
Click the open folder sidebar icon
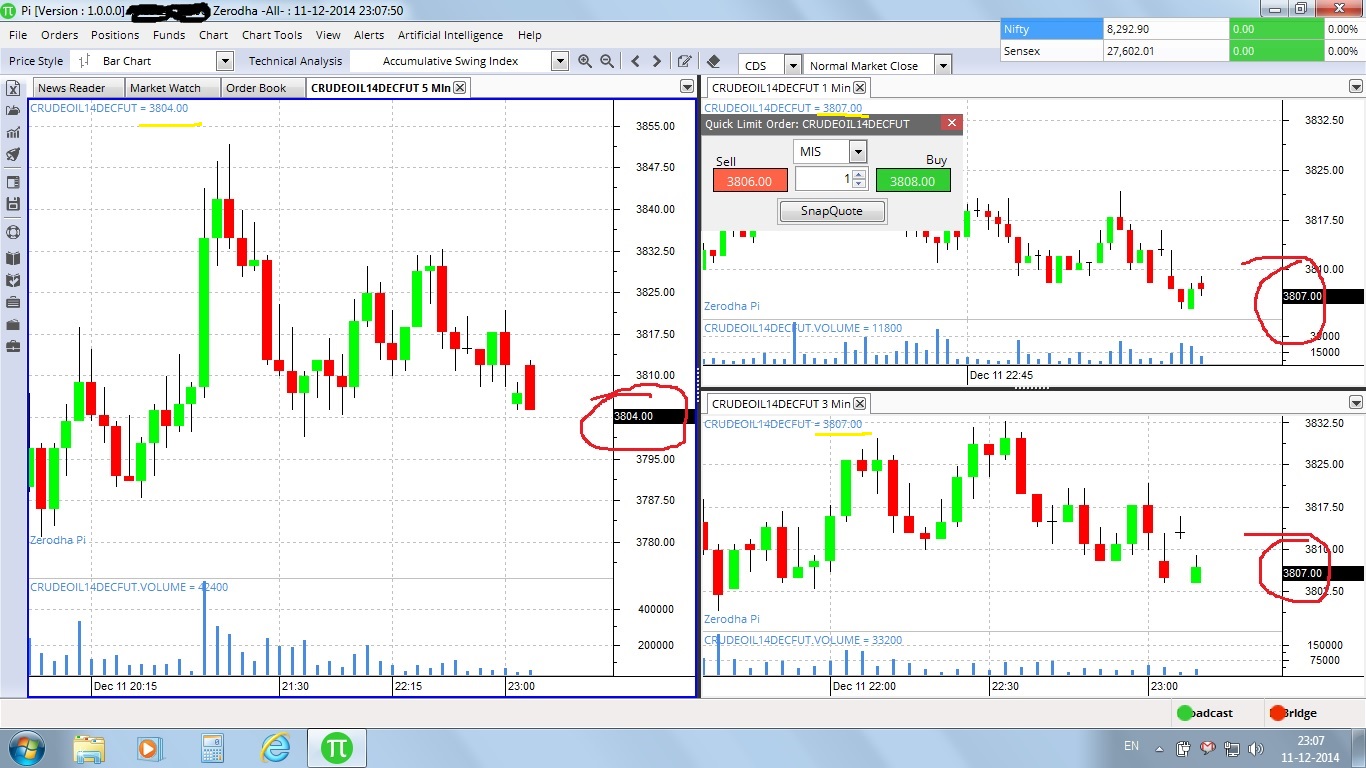click(13, 110)
